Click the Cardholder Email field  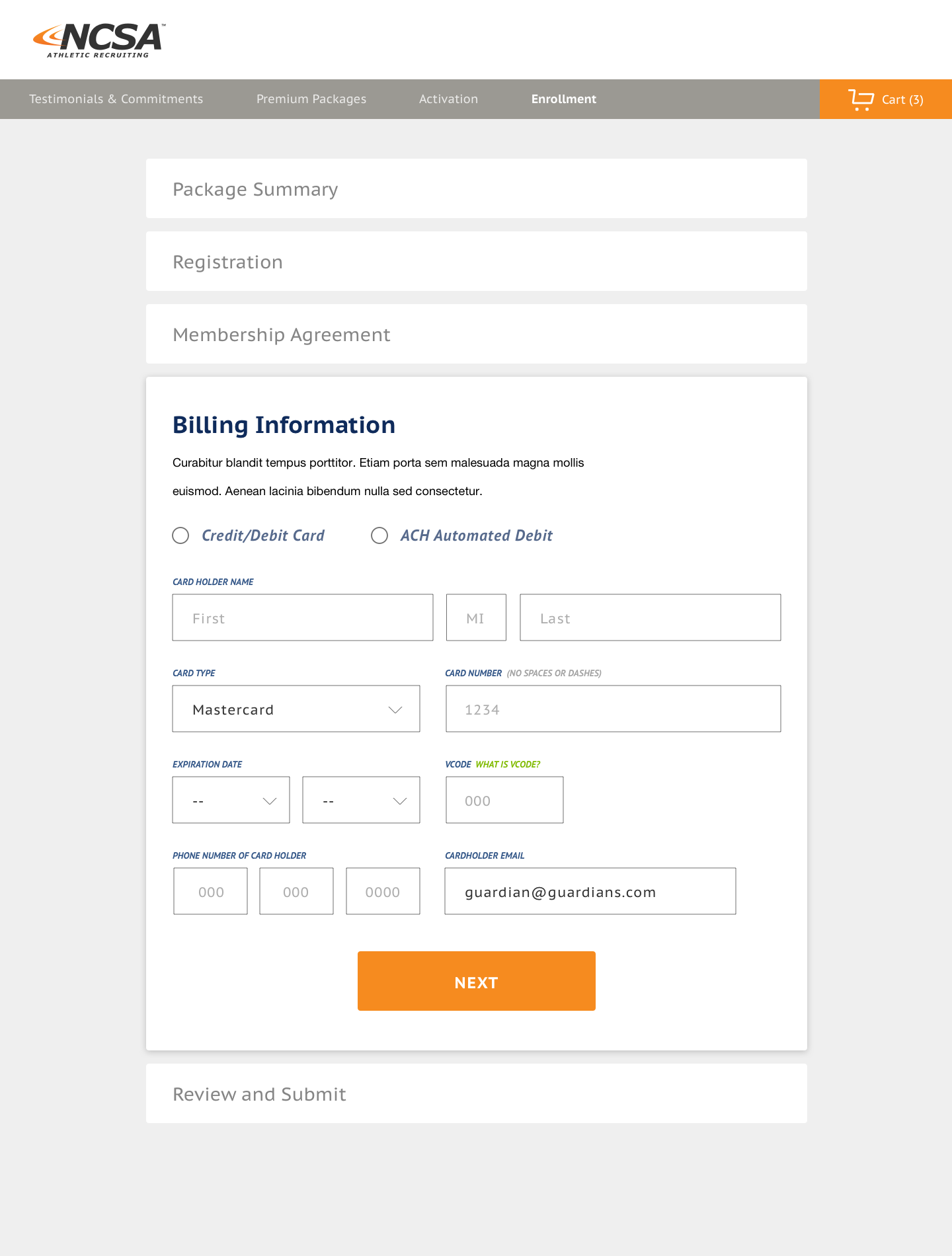click(590, 891)
